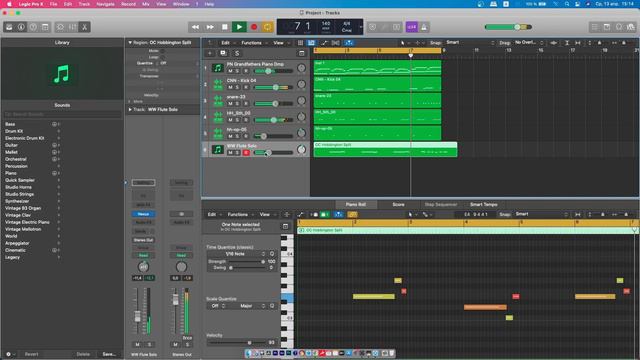Click Read automation button on WW Flute strip
Image resolution: width=640 pixels, height=360 pixels.
point(143,256)
